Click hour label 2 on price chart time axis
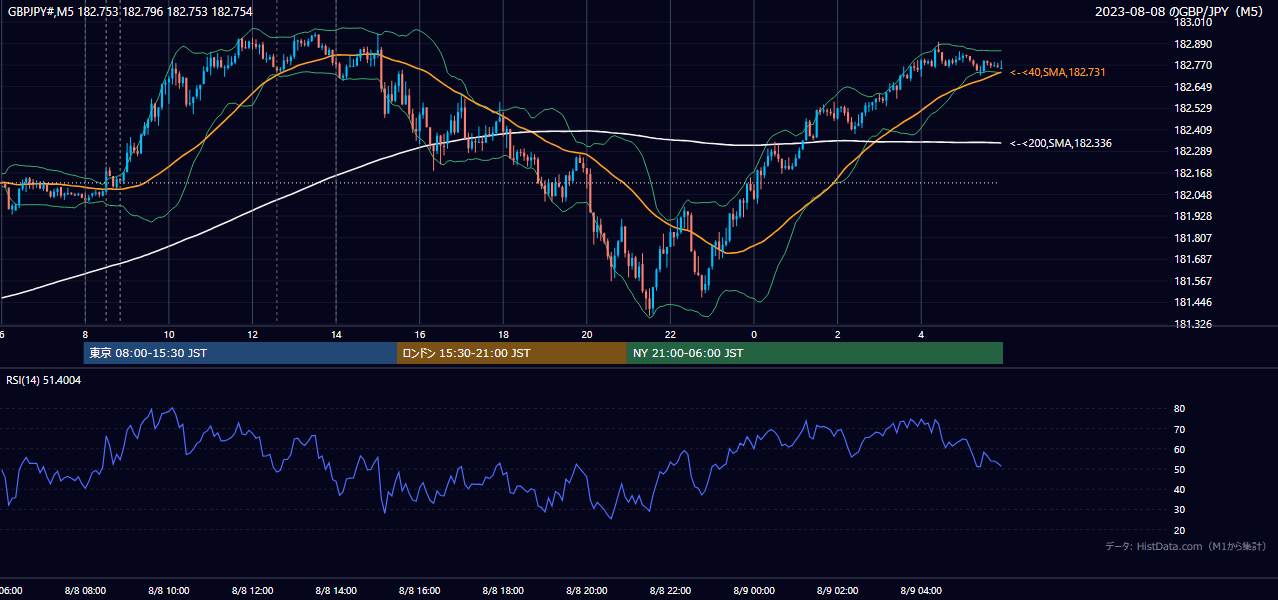The image size is (1278, 600). tap(838, 334)
